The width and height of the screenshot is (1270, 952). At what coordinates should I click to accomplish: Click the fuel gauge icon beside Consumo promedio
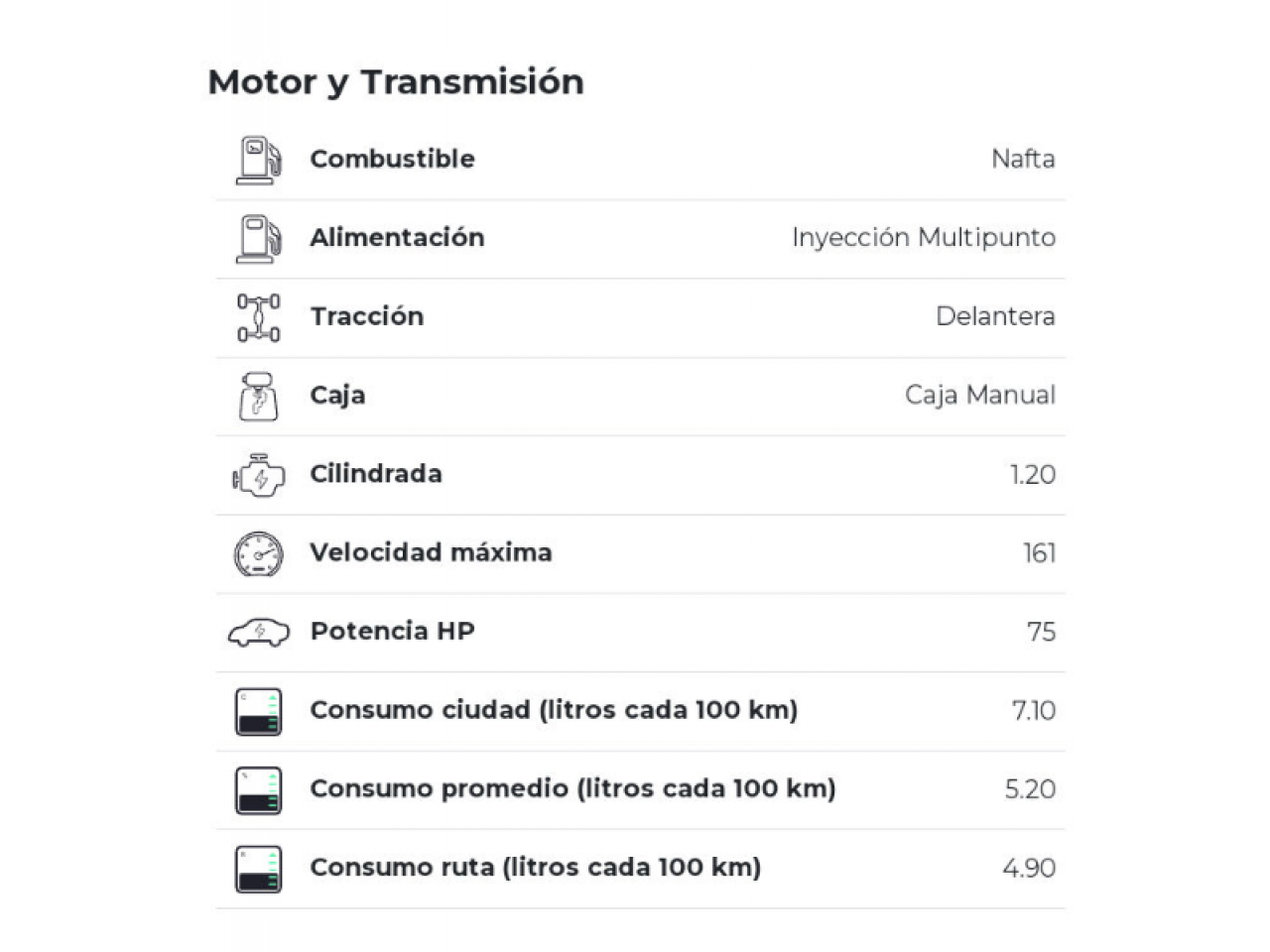(258, 789)
